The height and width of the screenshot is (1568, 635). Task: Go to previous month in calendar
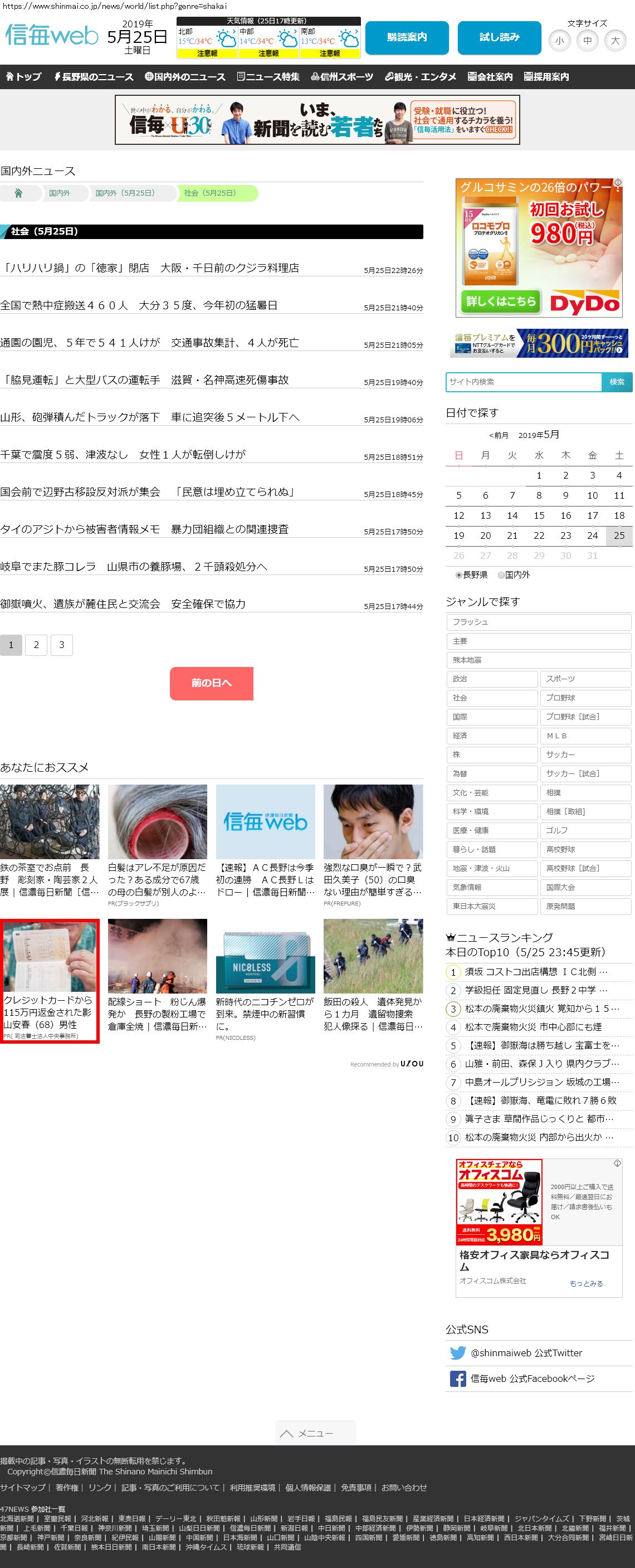pyautogui.click(x=498, y=435)
